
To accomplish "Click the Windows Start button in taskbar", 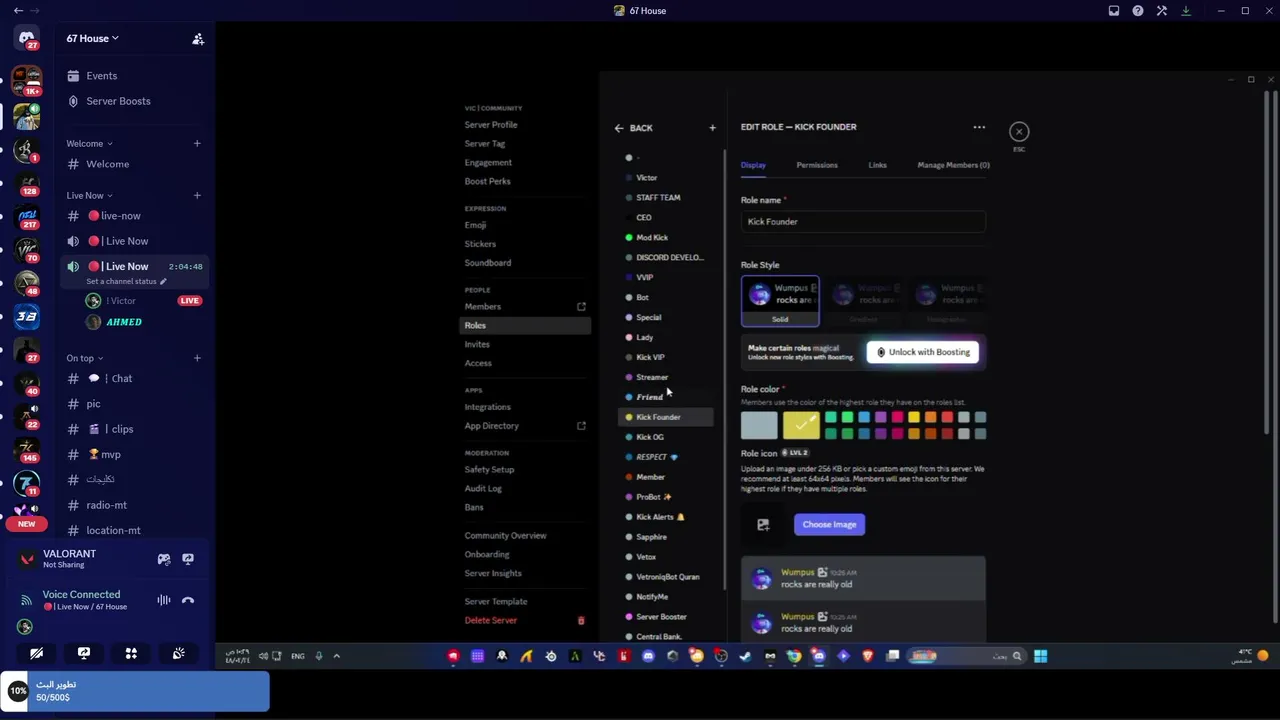I will (x=1040, y=656).
